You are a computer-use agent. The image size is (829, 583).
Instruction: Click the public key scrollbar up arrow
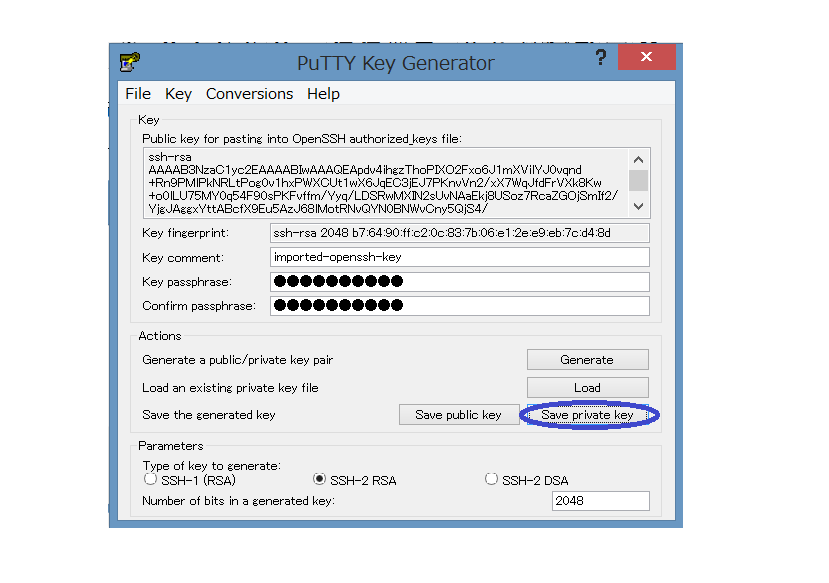click(x=638, y=159)
